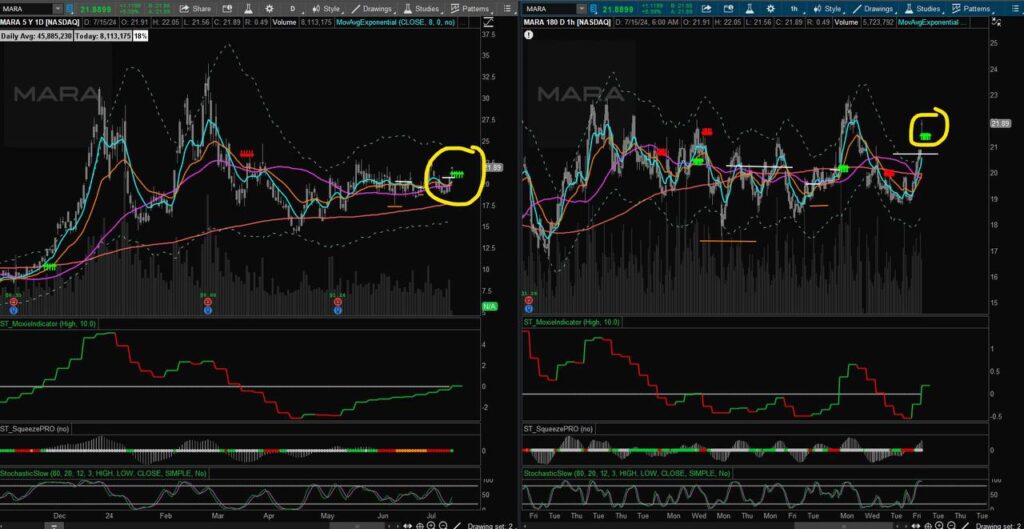Zoom out on the left chart

(443, 525)
